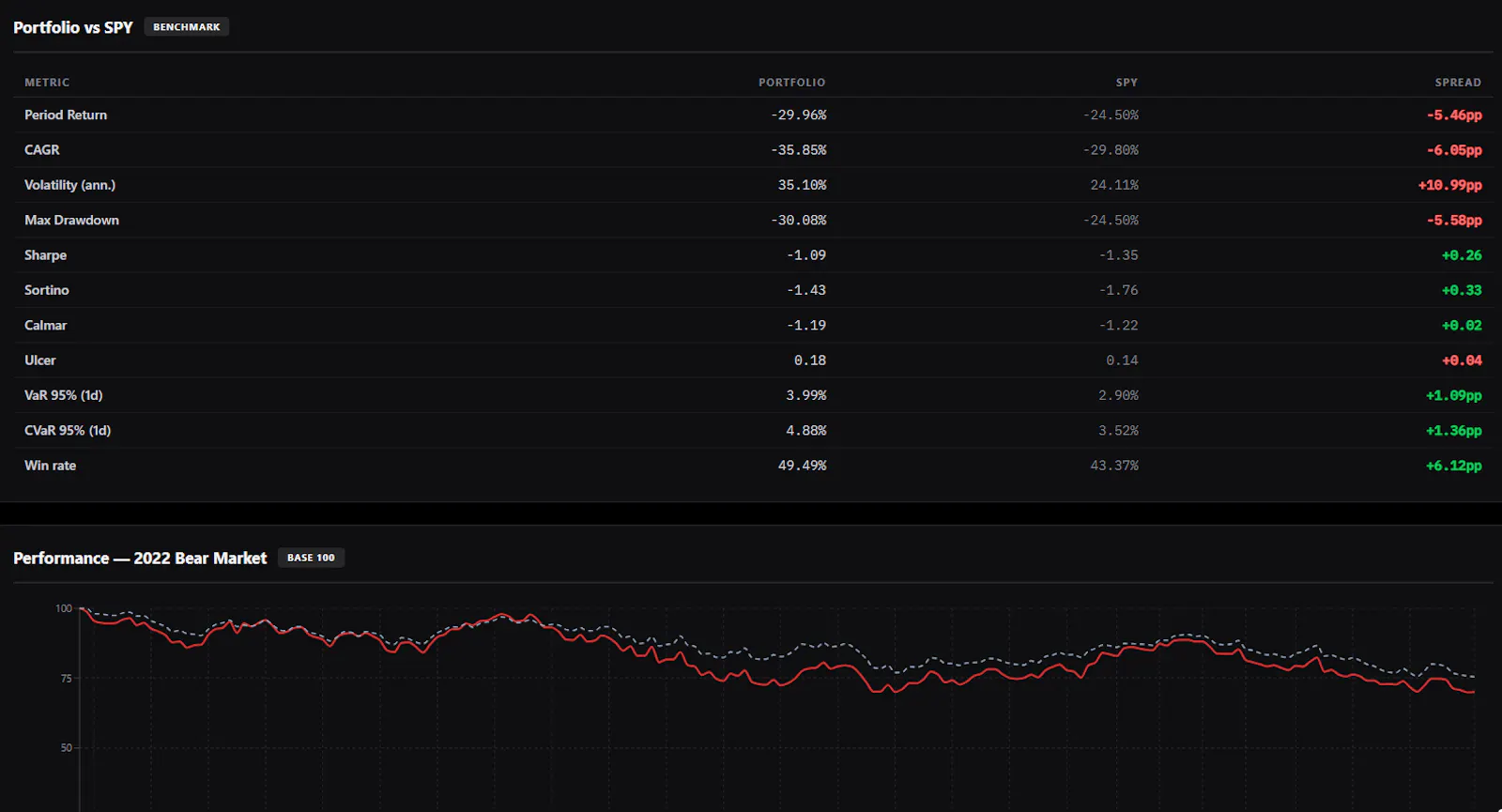Select portfolio Ulcer value 0.18
The image size is (1502, 812).
(810, 360)
